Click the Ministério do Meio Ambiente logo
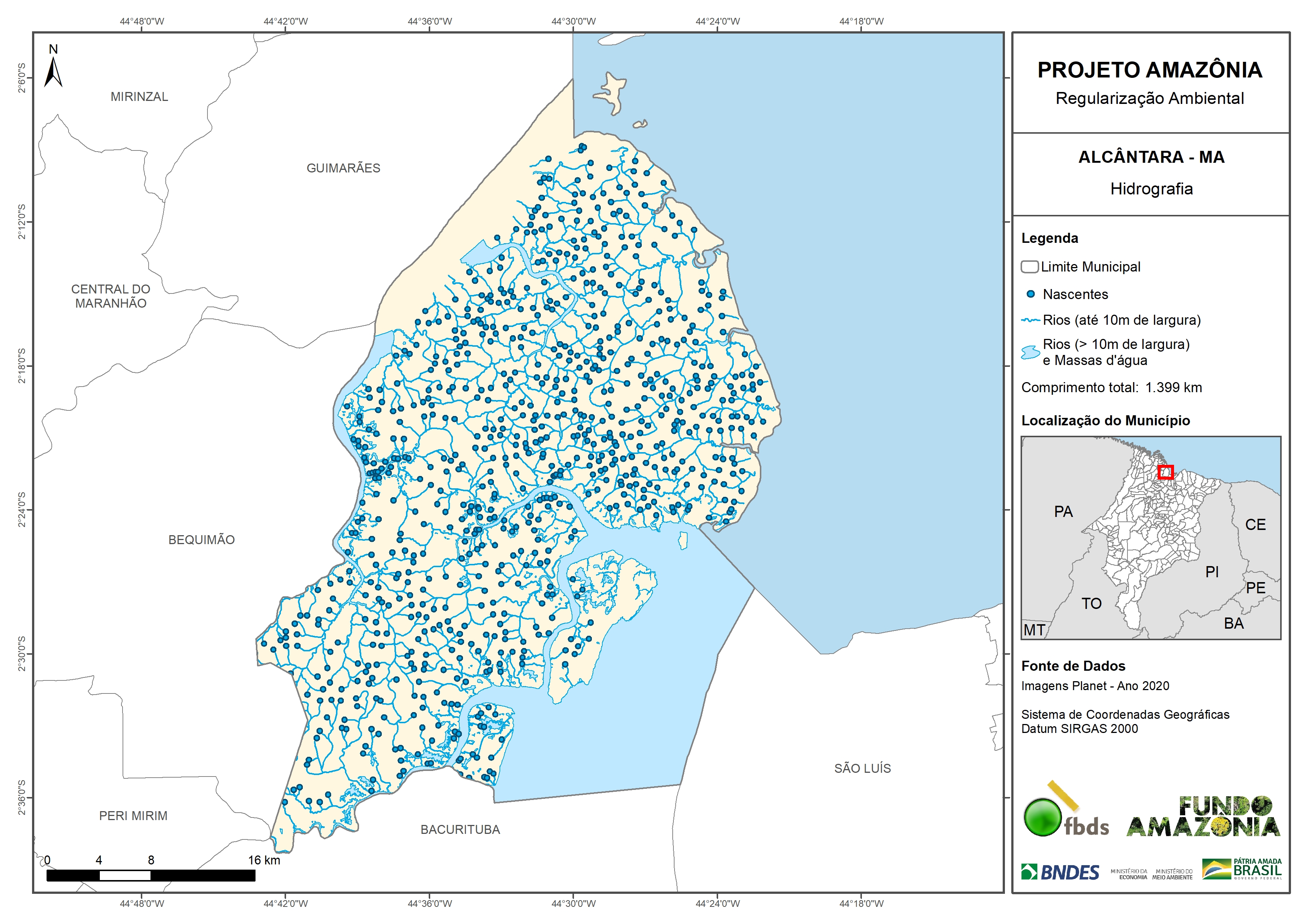This screenshot has width=1307, height=924. click(1172, 874)
